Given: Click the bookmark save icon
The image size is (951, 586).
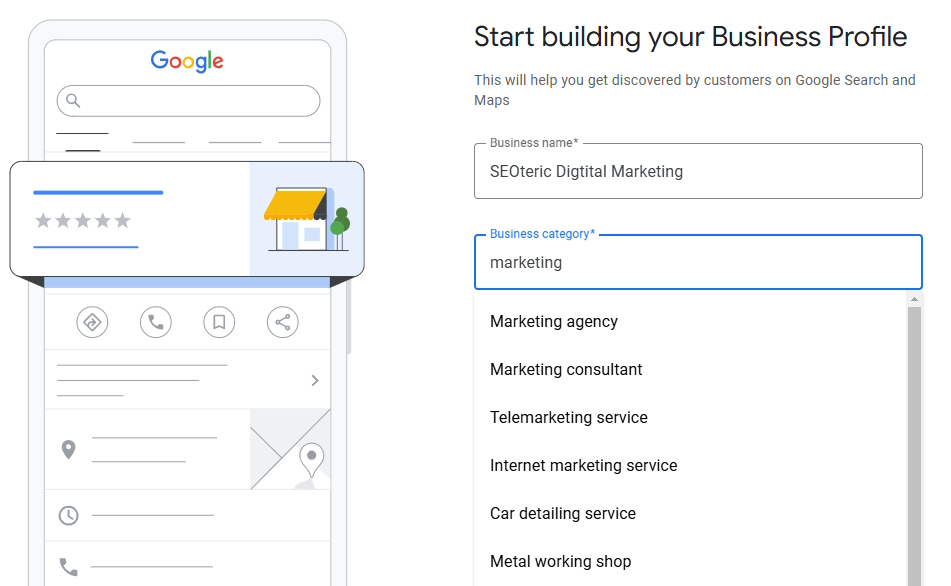Looking at the screenshot, I should tap(219, 322).
